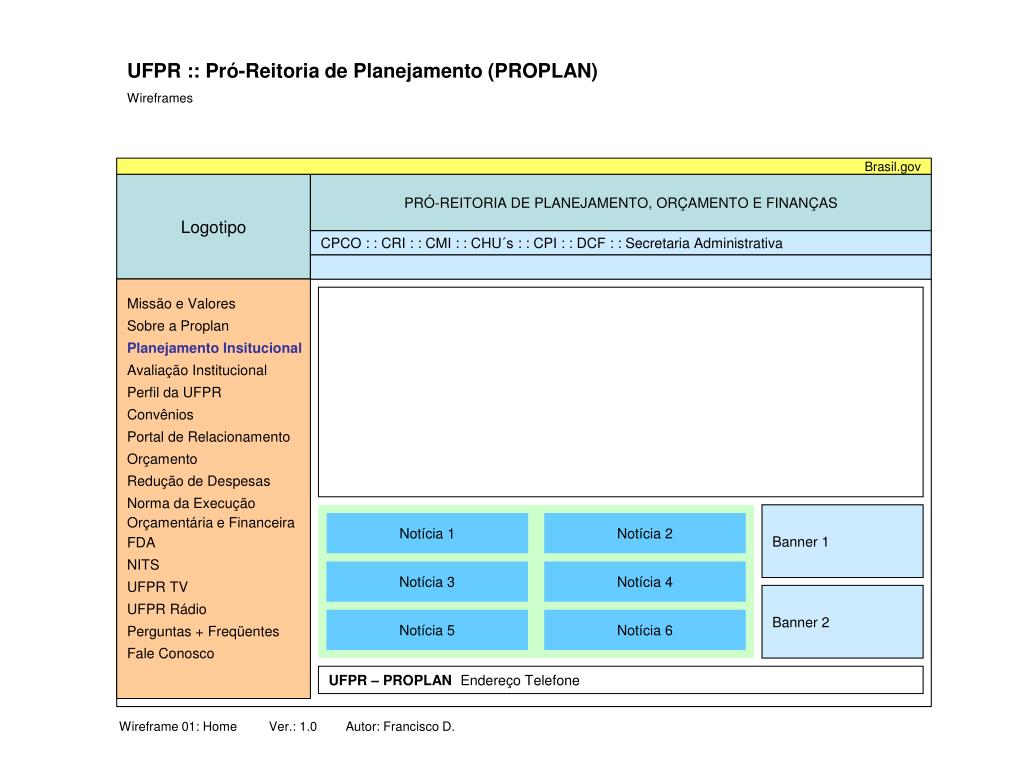1024x768 pixels.
Task: Click the UFPR :: Pró-Reitoria de Planejamento heading
Action: (362, 71)
